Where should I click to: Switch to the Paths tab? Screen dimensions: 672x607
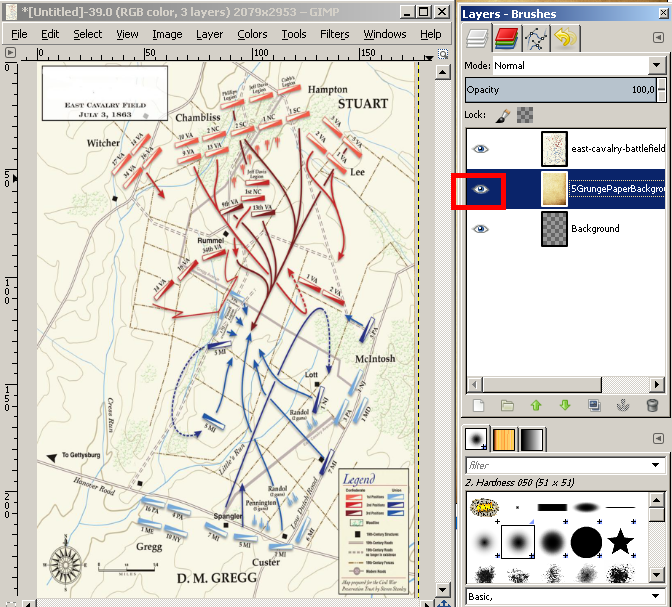point(535,38)
